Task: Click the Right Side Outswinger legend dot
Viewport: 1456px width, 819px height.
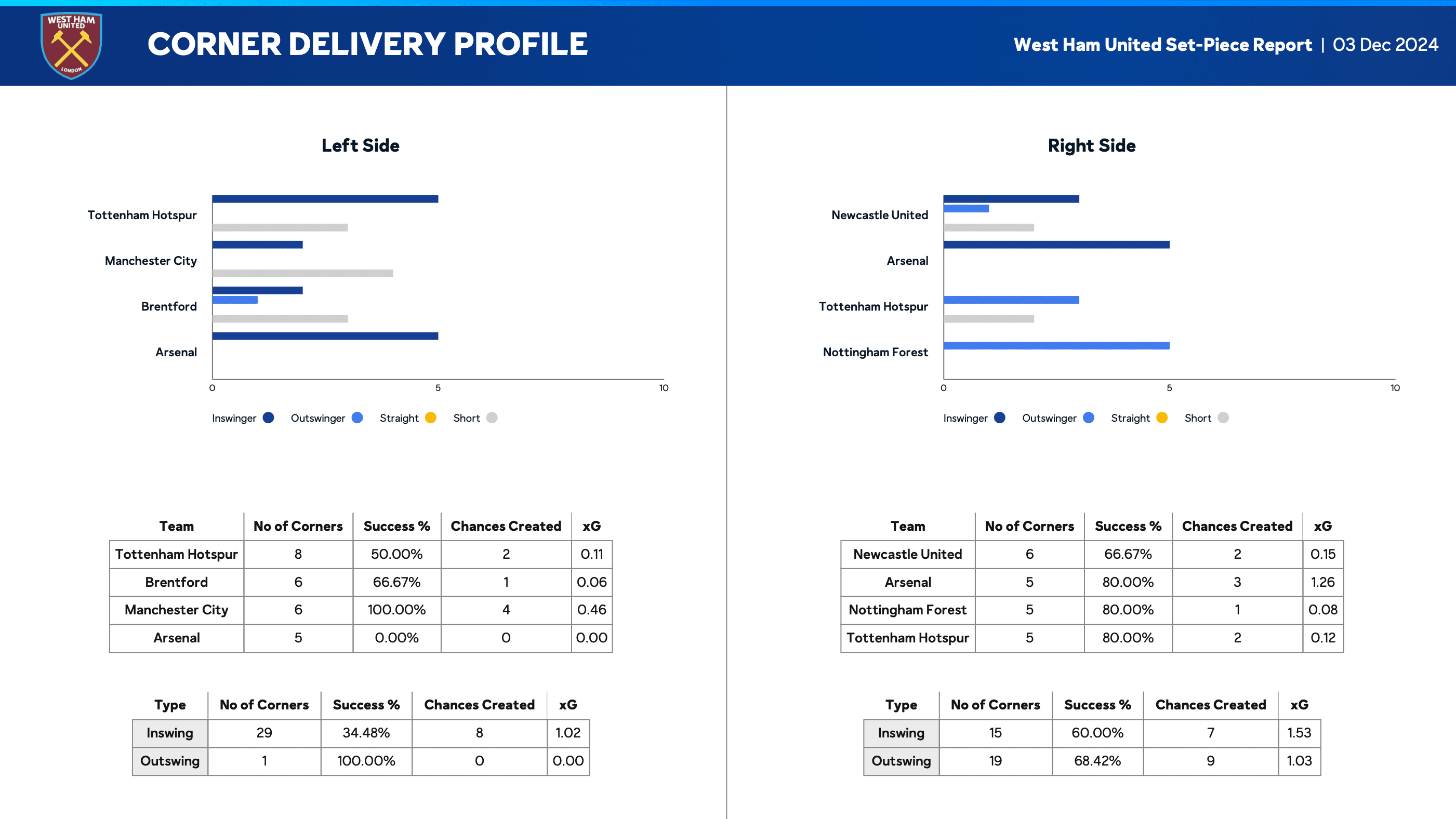Action: click(1089, 418)
